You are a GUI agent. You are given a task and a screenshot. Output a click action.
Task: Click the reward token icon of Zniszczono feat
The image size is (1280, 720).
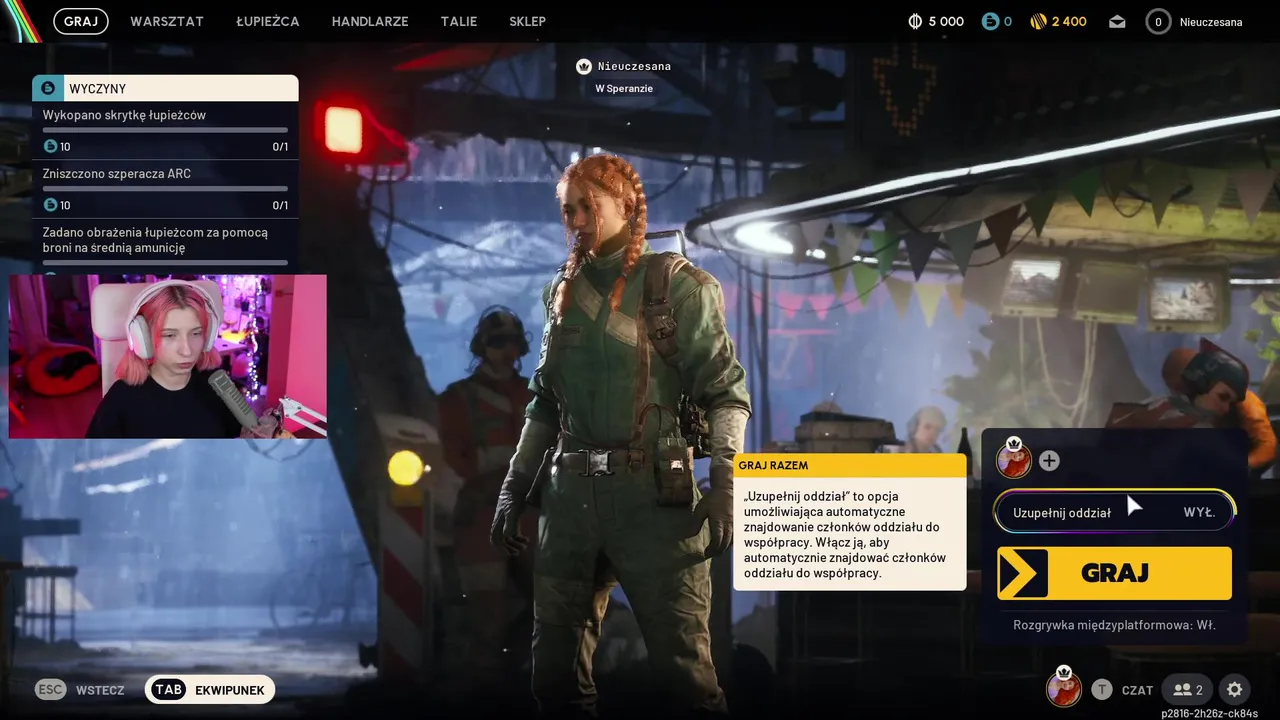tap(50, 205)
